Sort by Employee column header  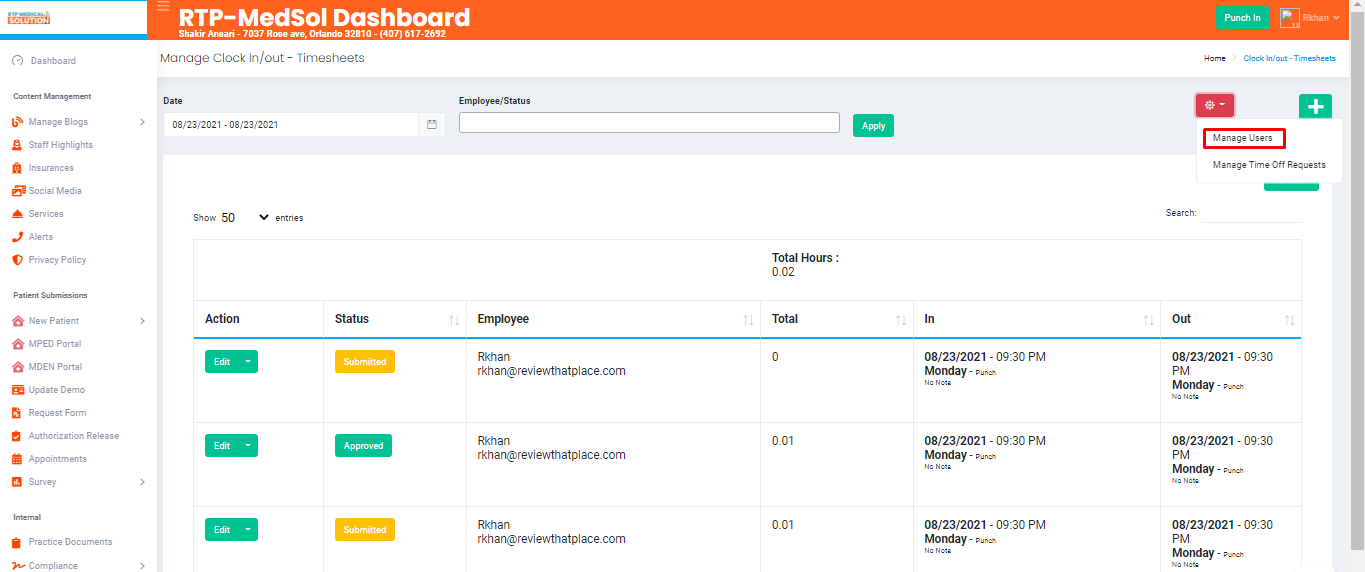pyautogui.click(x=613, y=319)
